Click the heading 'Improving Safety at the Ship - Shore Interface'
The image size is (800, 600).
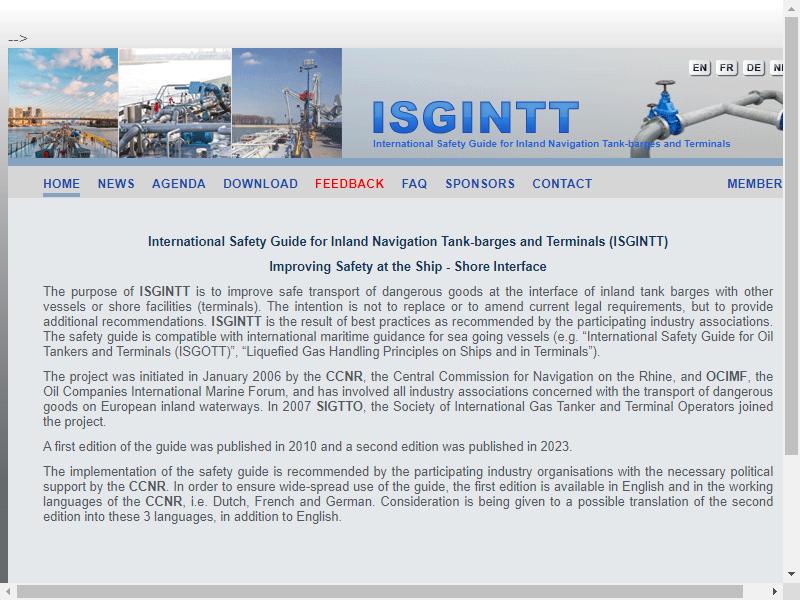[x=408, y=266]
